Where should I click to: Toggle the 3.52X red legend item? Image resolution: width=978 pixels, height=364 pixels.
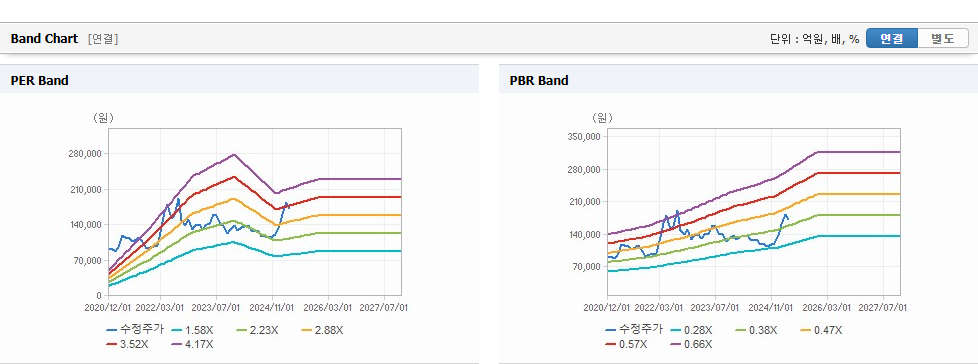[128, 344]
